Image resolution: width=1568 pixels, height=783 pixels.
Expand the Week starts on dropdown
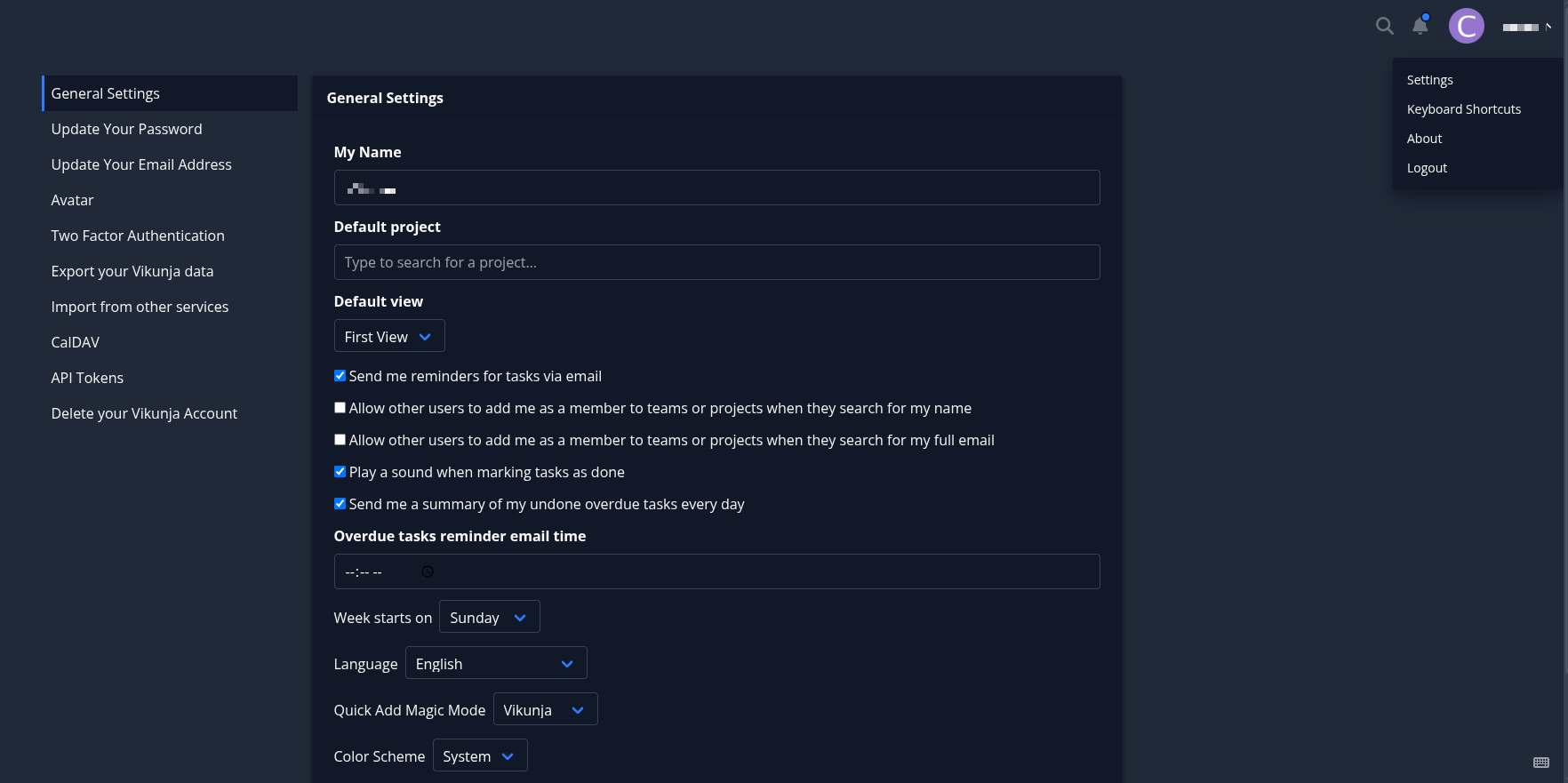click(x=489, y=618)
